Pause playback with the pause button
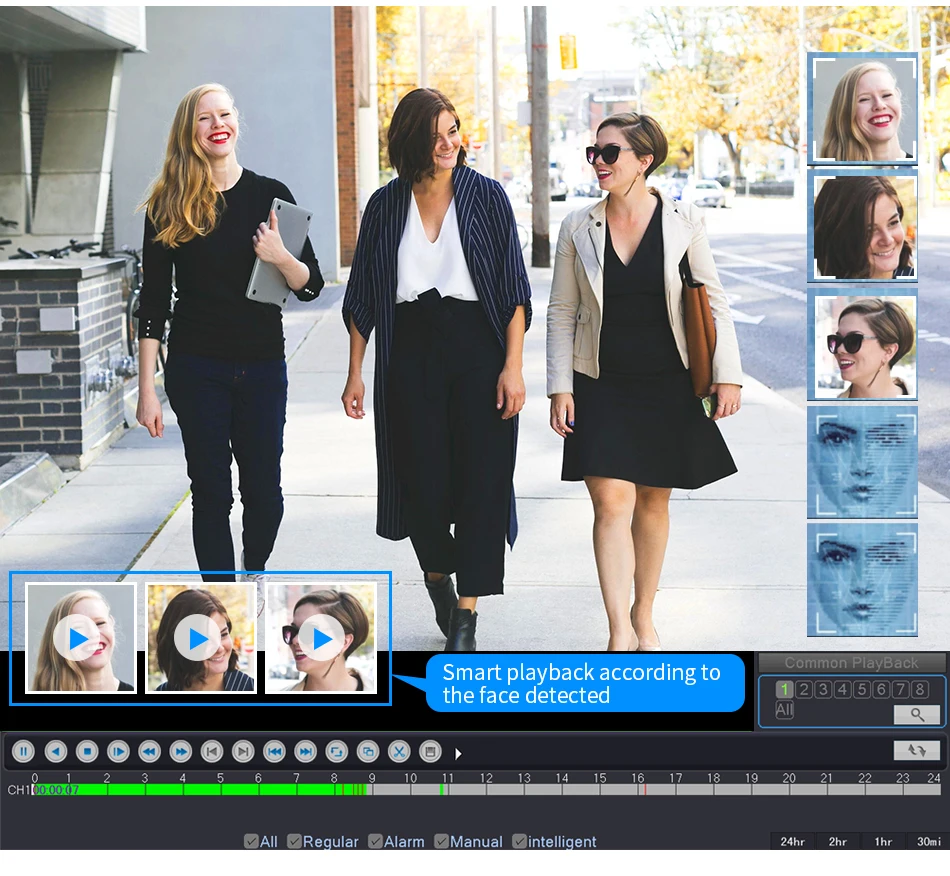This screenshot has width=950, height=876. pyautogui.click(x=24, y=752)
